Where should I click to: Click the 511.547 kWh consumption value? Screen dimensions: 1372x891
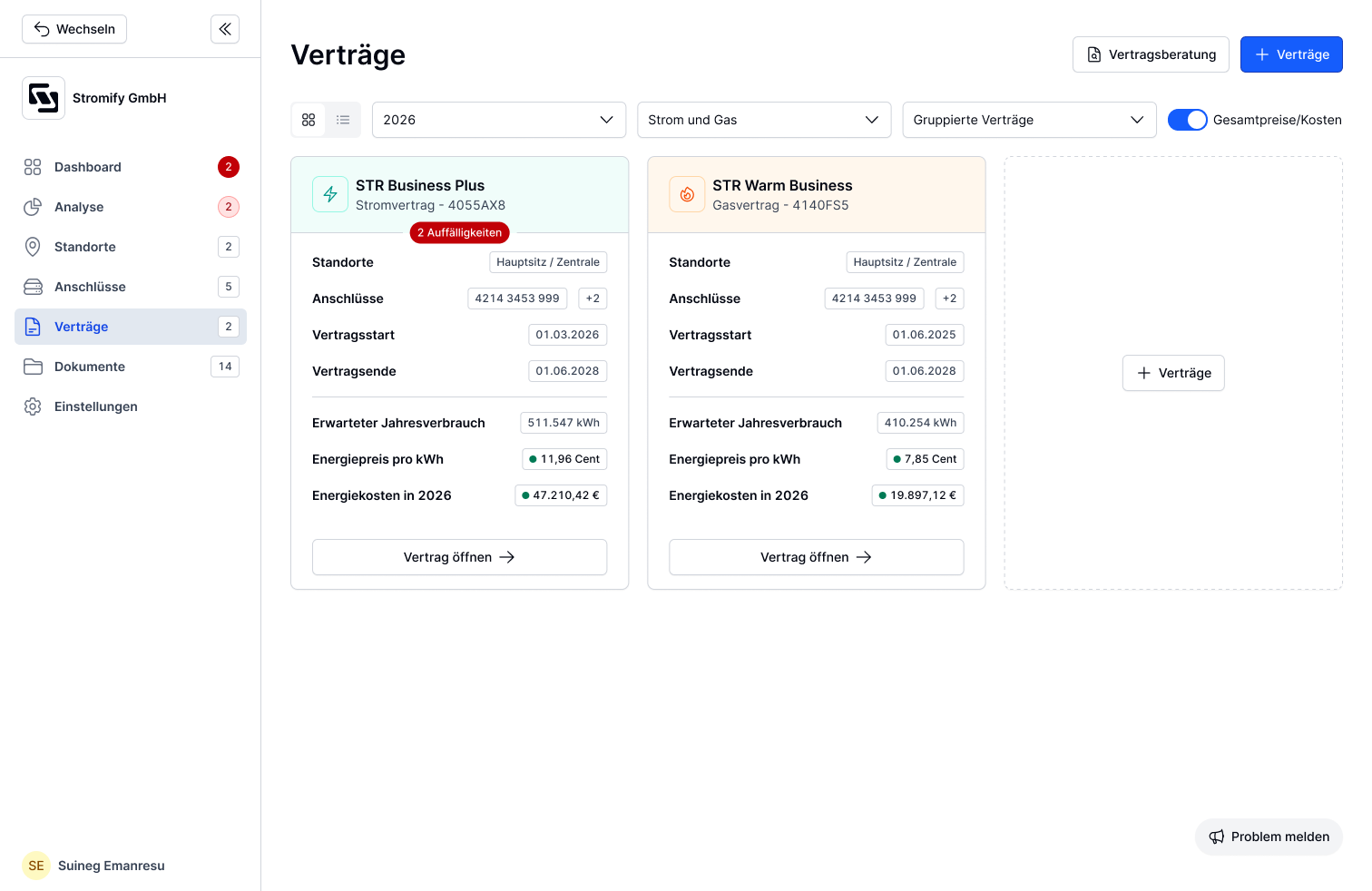point(563,423)
